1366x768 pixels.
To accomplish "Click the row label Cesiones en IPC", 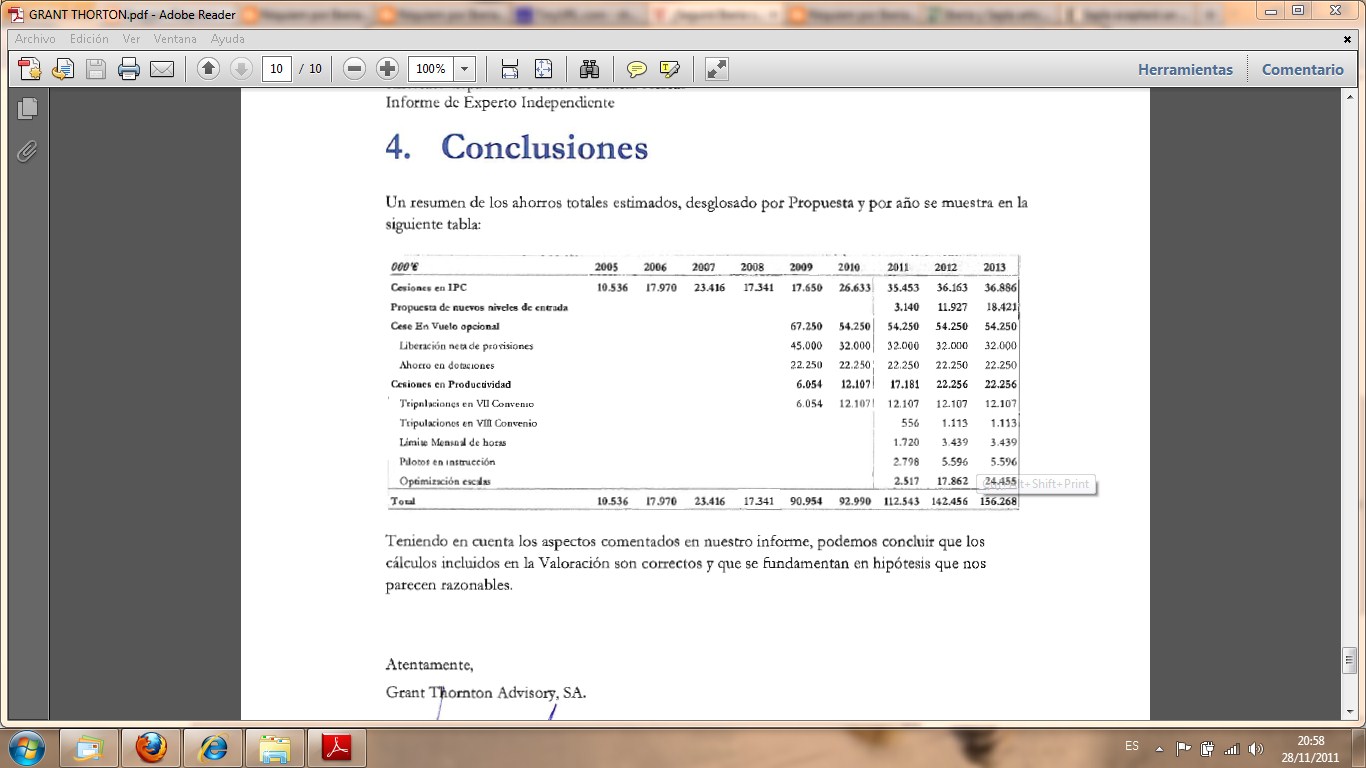I will tap(429, 287).
